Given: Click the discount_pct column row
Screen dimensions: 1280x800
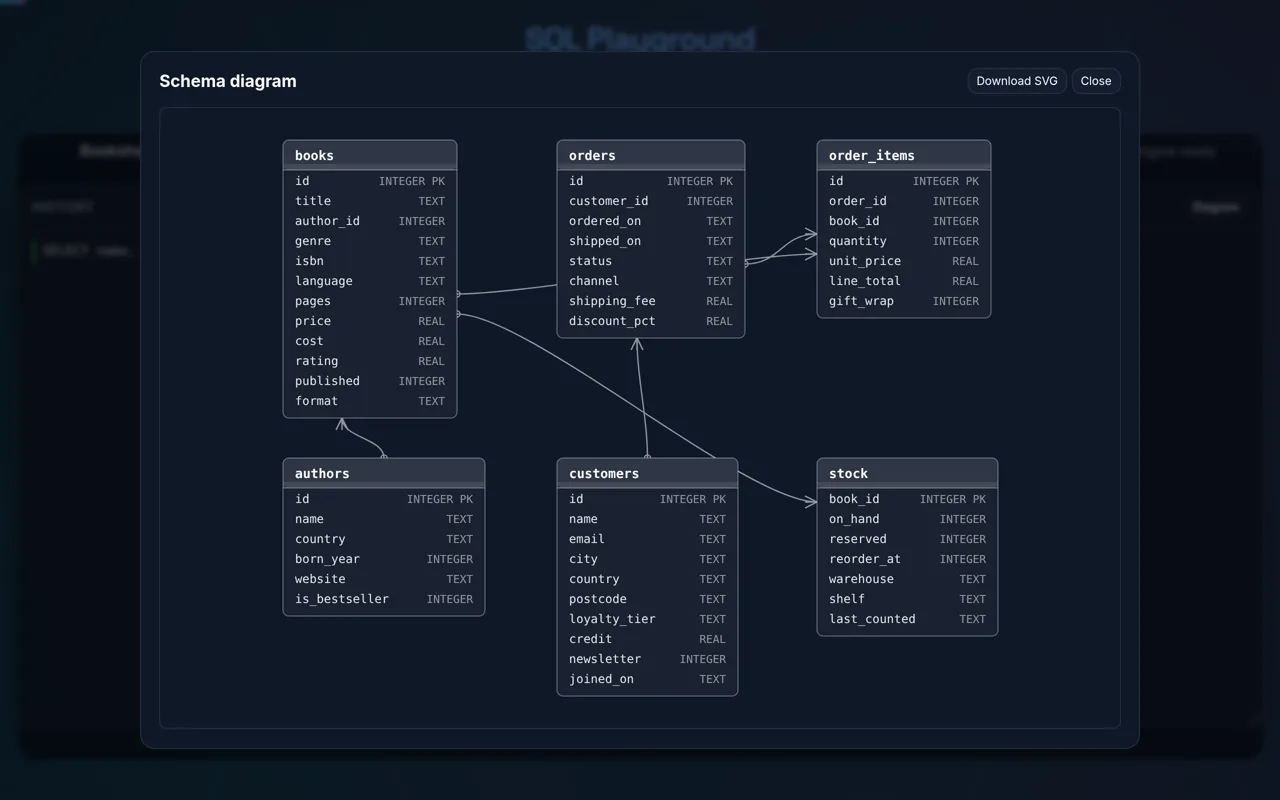Looking at the screenshot, I should tap(651, 321).
